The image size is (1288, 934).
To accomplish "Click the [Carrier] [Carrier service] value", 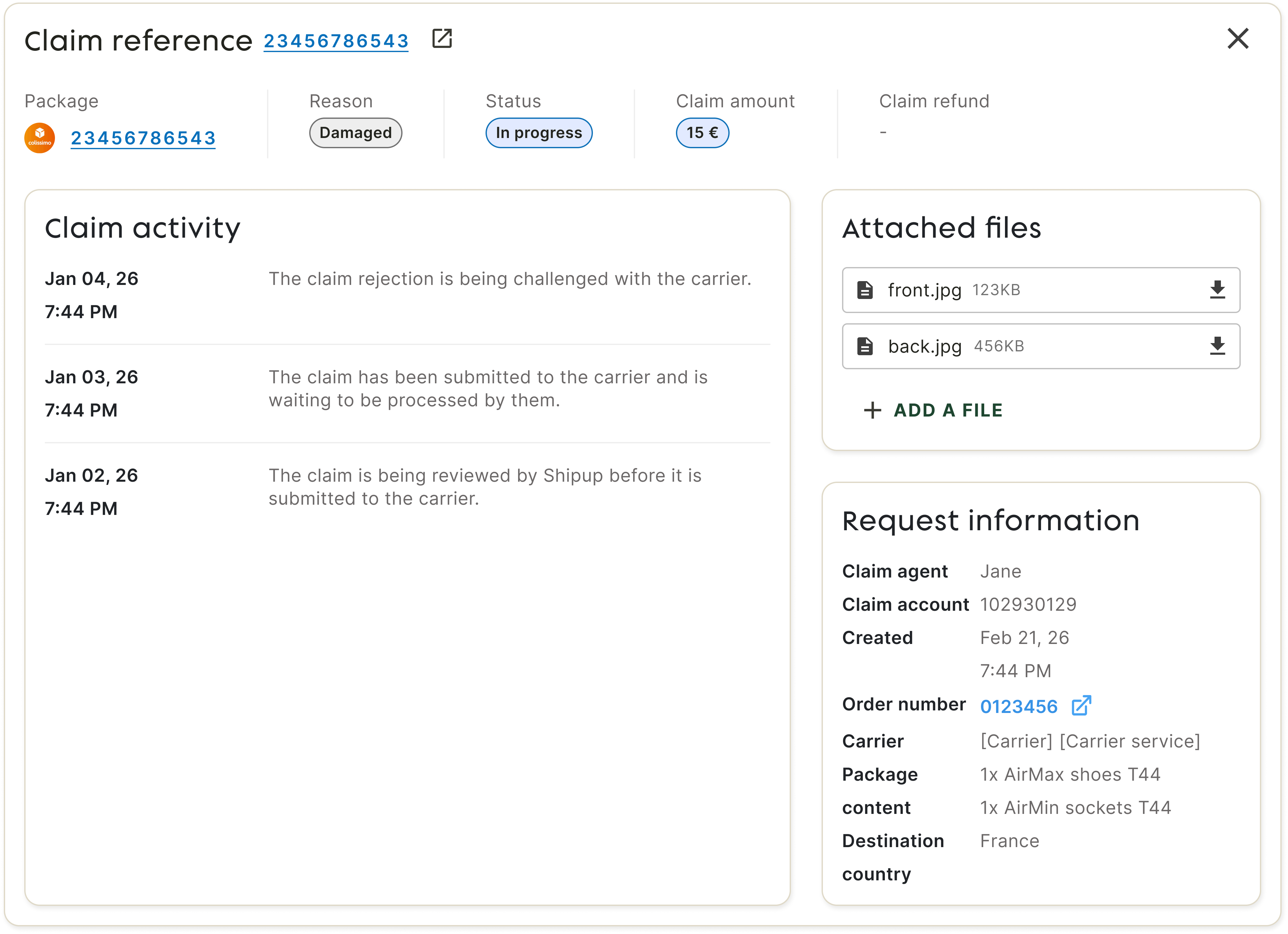I will pos(1090,741).
